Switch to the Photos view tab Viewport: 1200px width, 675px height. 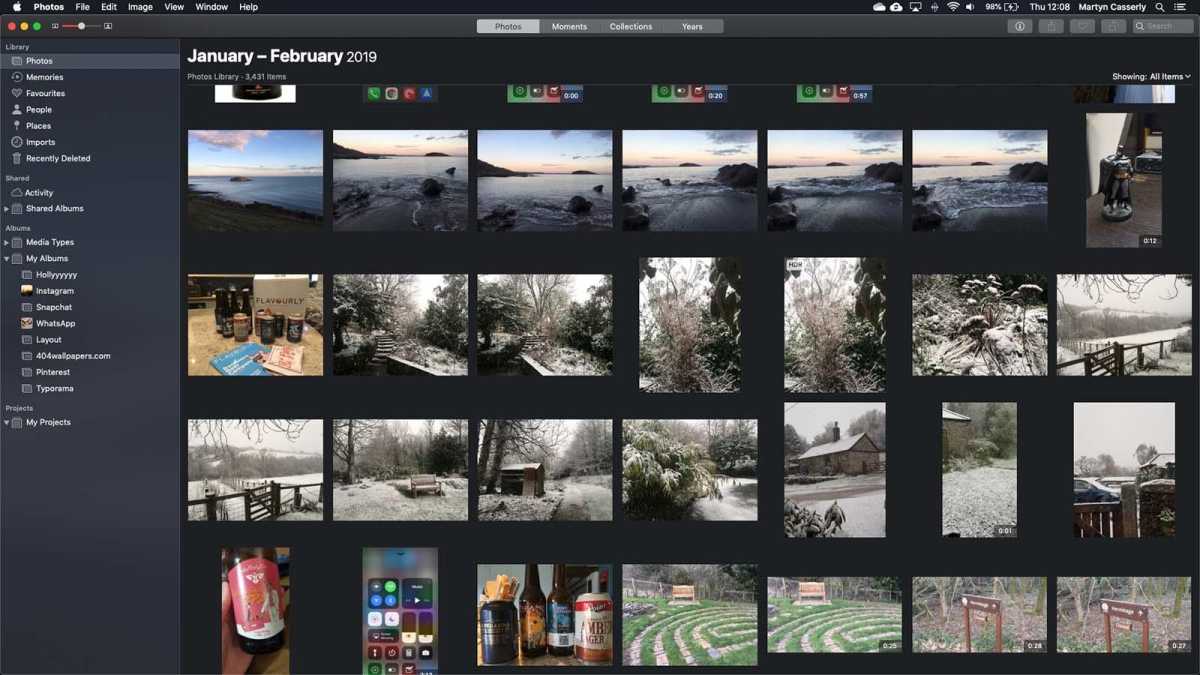point(508,26)
